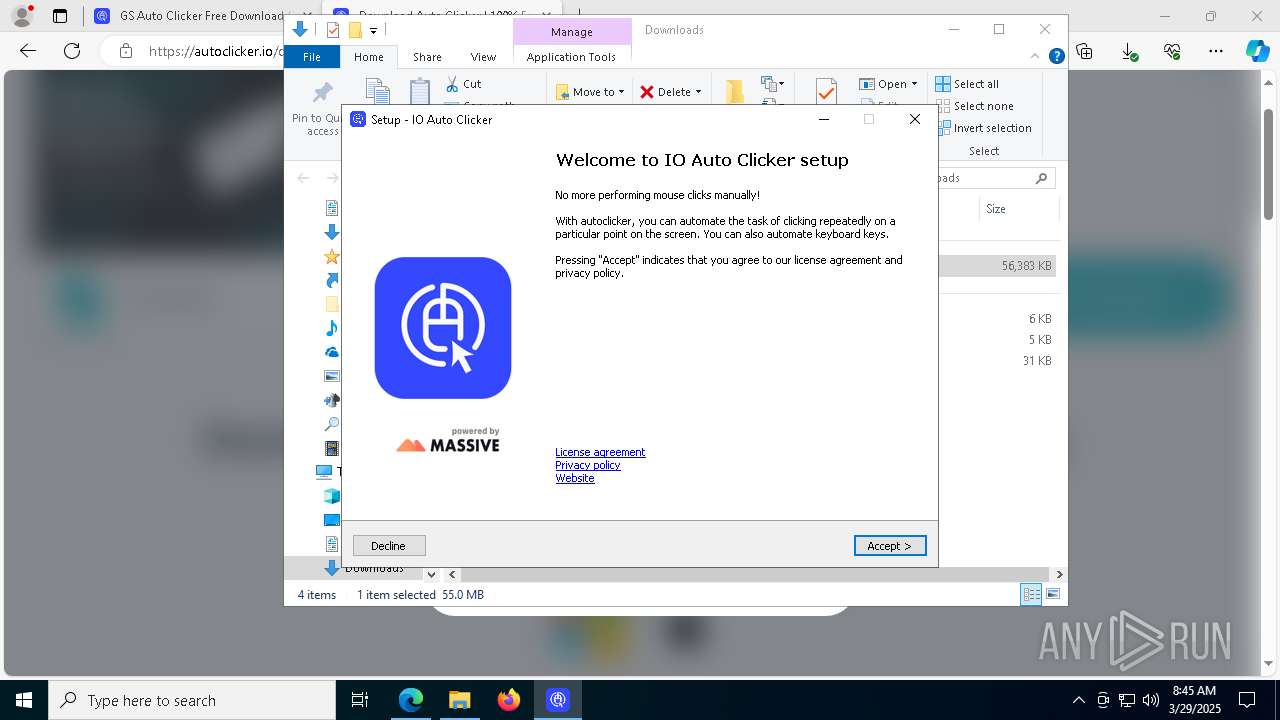
Task: Switch Explorer to details view icon
Action: [x=1031, y=595]
